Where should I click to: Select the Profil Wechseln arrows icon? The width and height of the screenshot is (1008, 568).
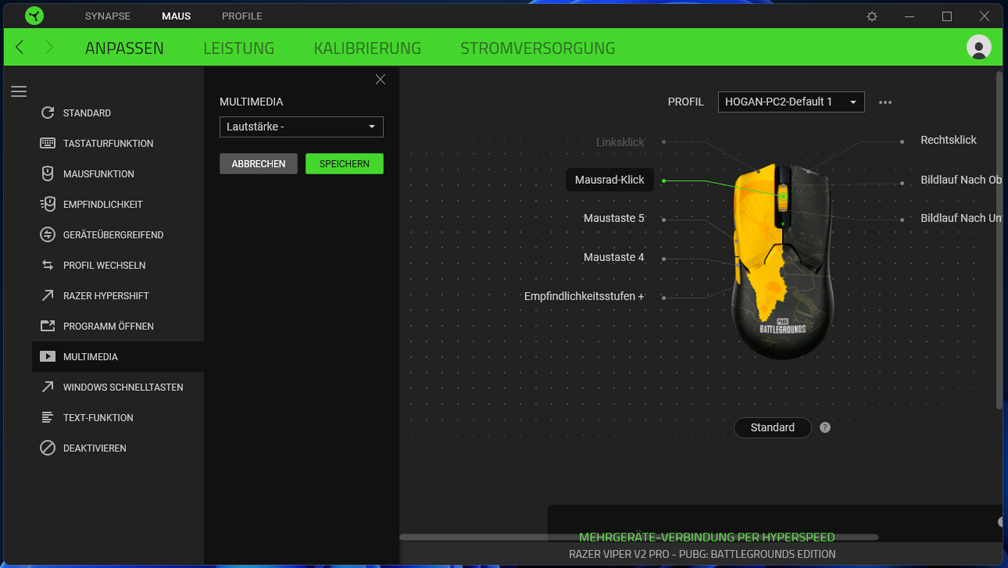pyautogui.click(x=48, y=265)
